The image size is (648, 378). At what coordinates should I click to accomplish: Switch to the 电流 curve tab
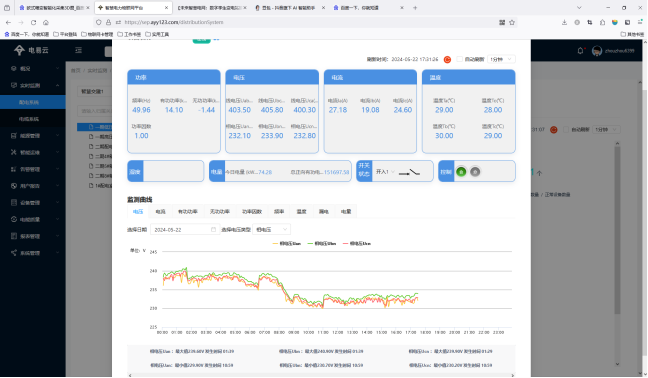[160, 212]
